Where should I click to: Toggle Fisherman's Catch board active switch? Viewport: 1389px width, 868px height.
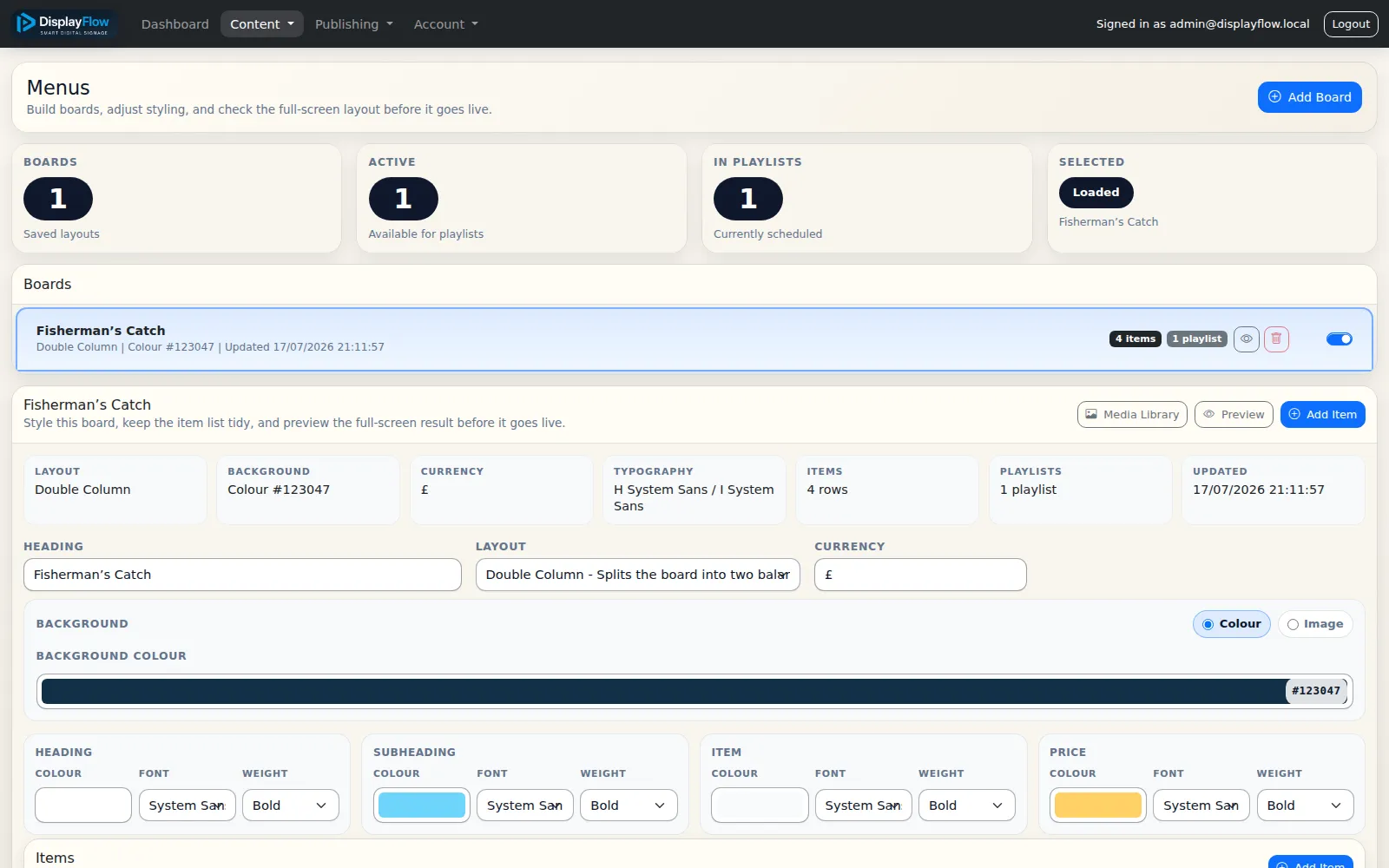point(1340,339)
